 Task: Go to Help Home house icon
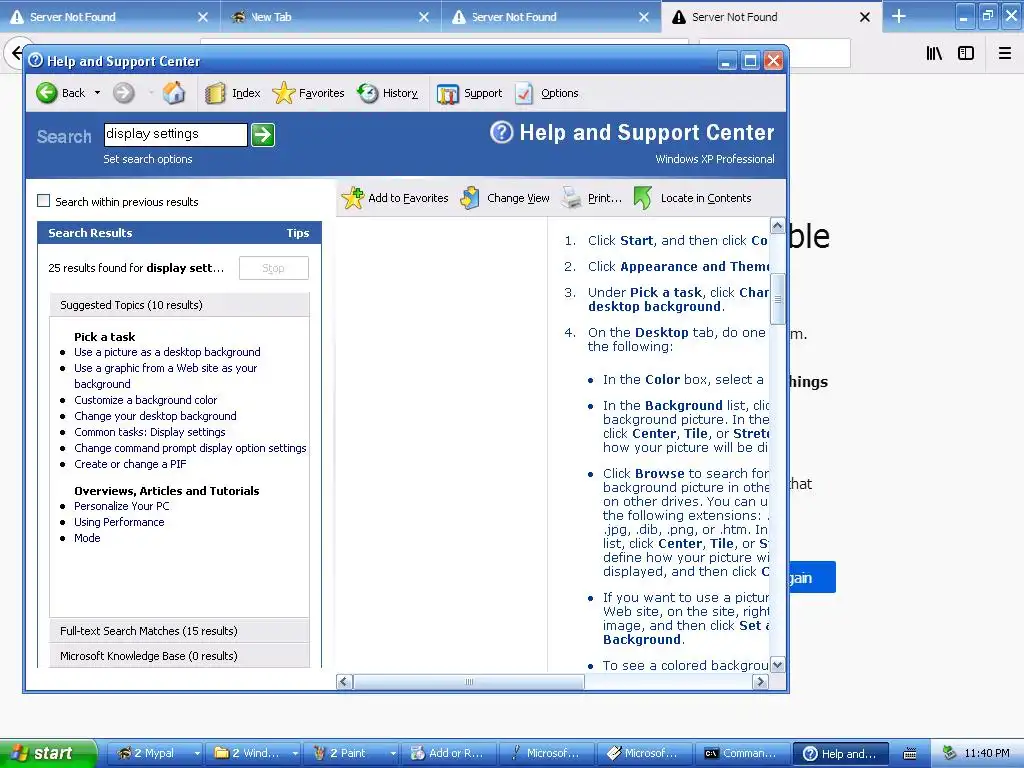pos(174,93)
